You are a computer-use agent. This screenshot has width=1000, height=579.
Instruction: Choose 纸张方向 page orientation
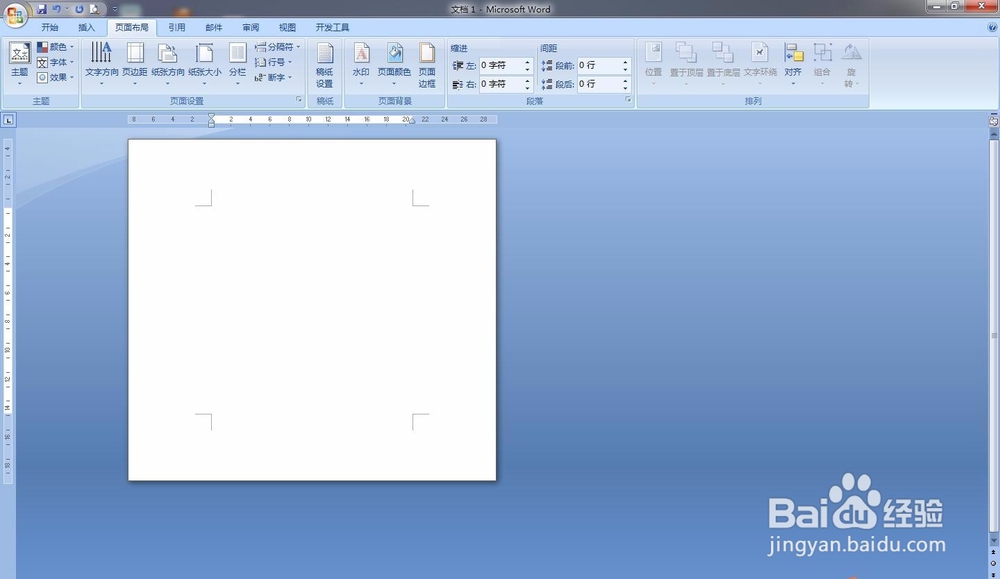point(168,64)
